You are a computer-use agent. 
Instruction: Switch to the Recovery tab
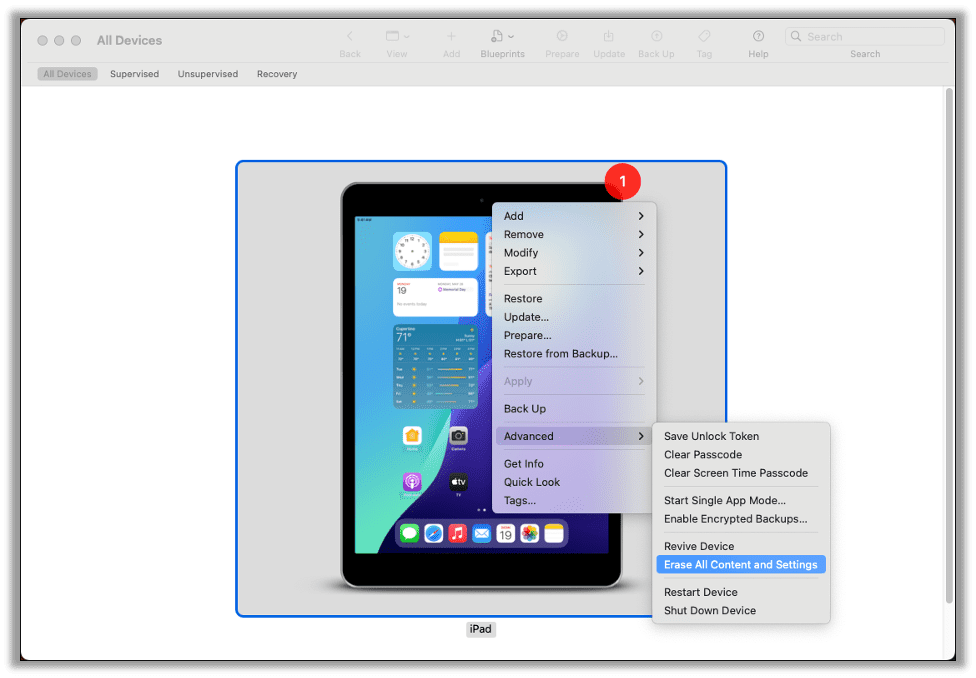(x=276, y=73)
